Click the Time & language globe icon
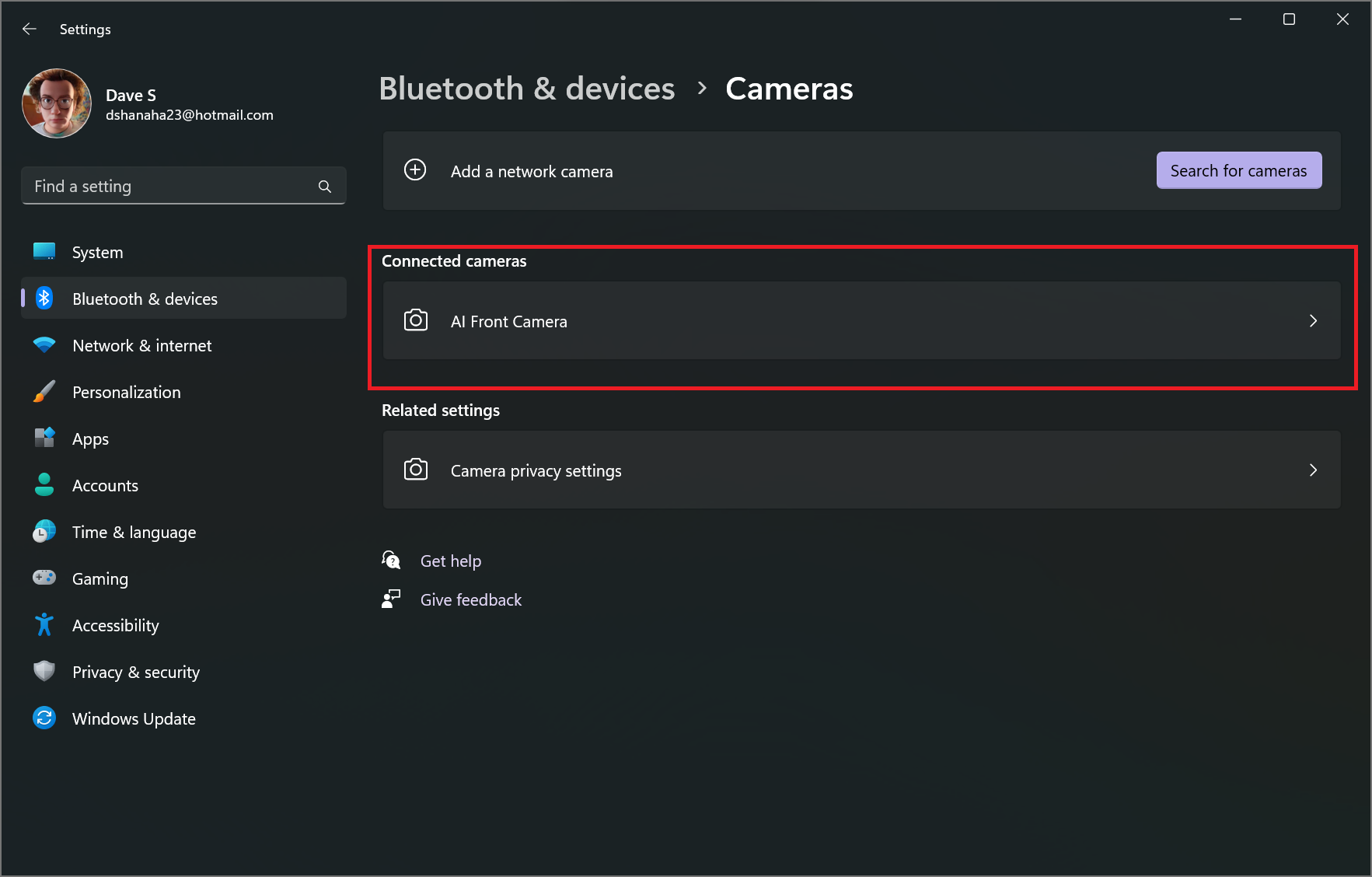This screenshot has width=1372, height=877. pyautogui.click(x=44, y=531)
